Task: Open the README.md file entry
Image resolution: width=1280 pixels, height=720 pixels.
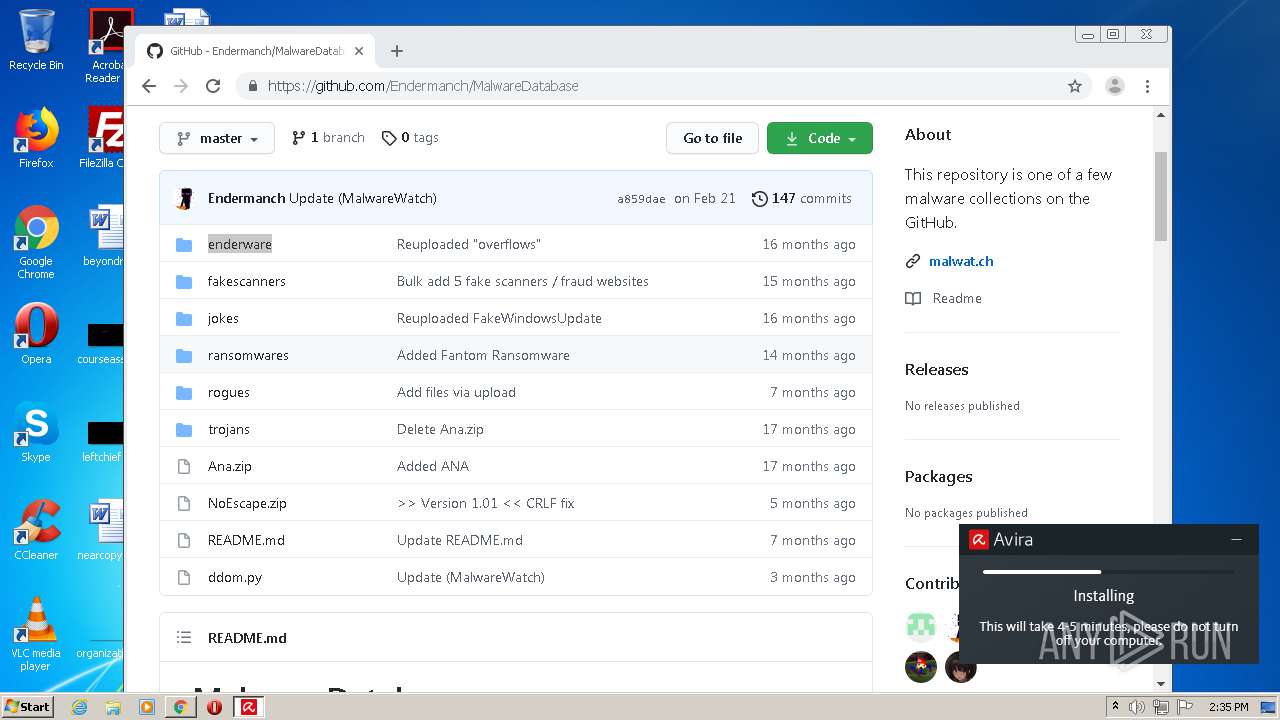Action: point(246,540)
